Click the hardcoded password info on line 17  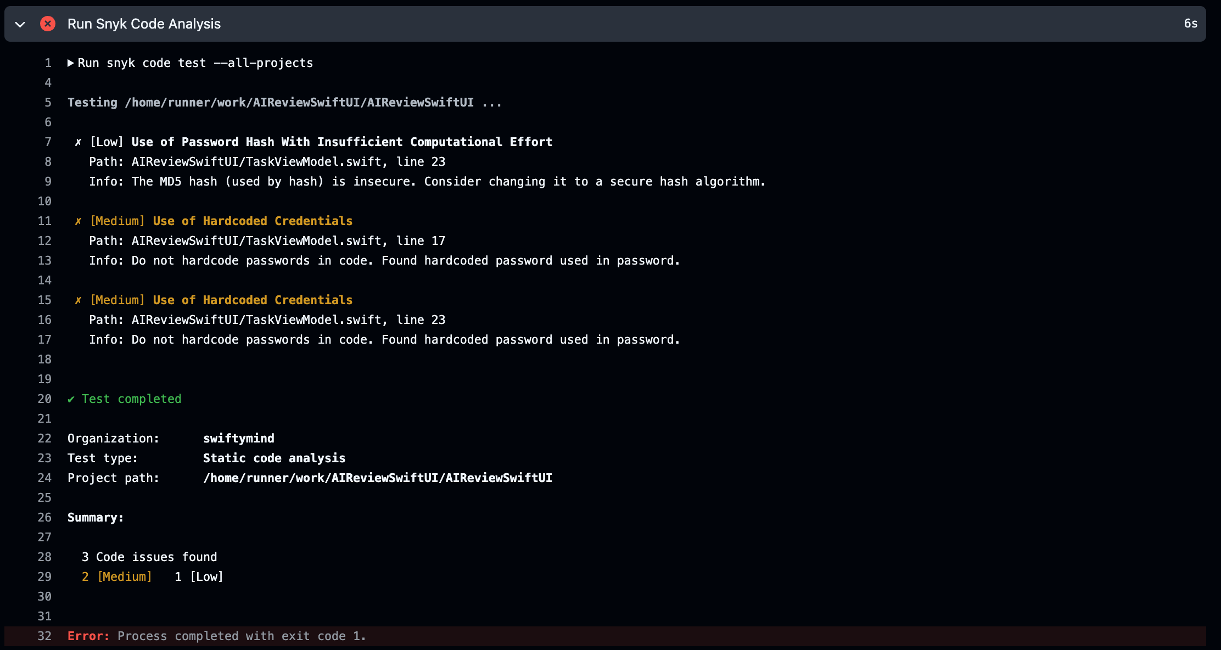coord(384,340)
